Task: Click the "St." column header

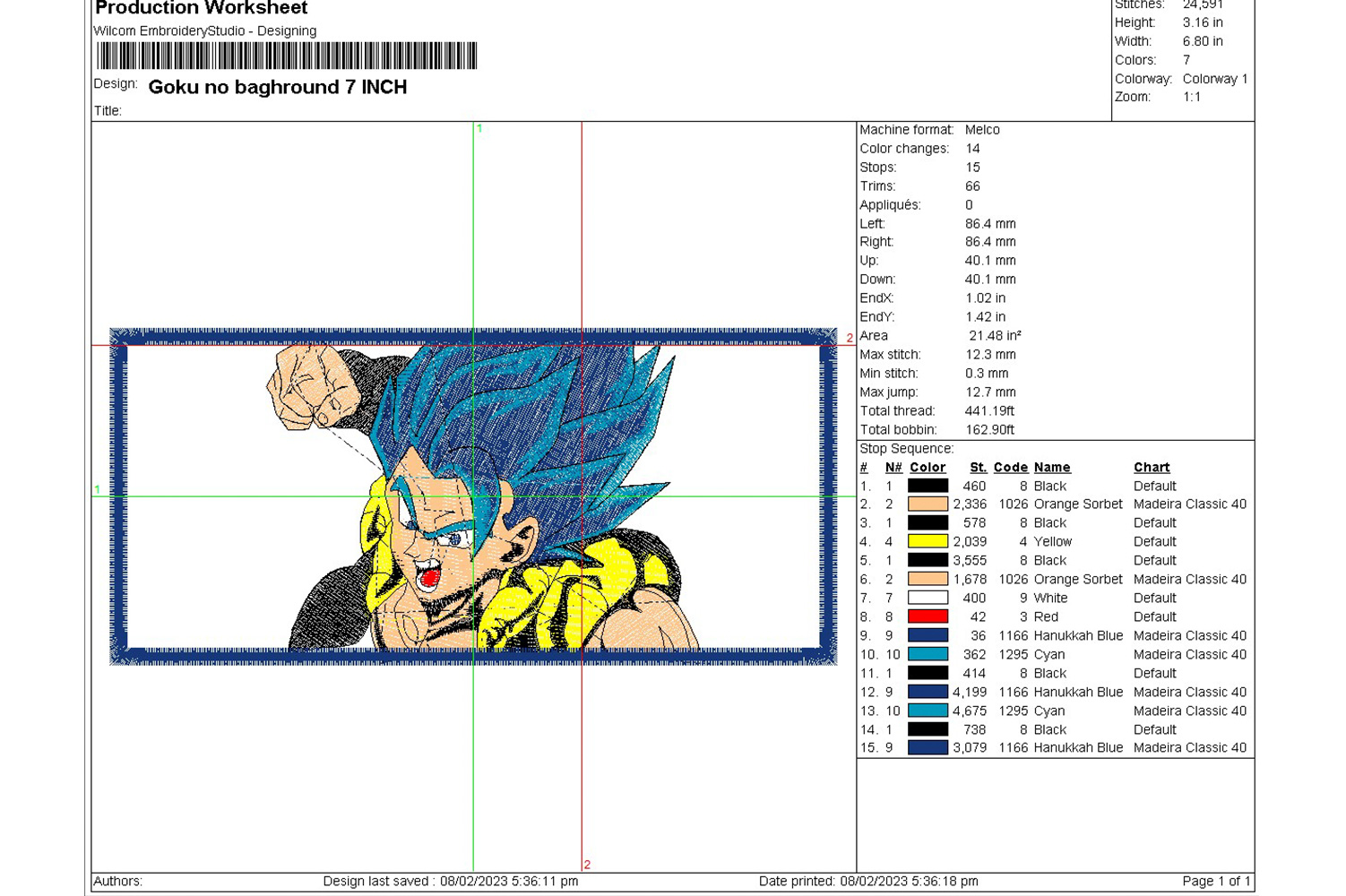Action: coord(978,468)
